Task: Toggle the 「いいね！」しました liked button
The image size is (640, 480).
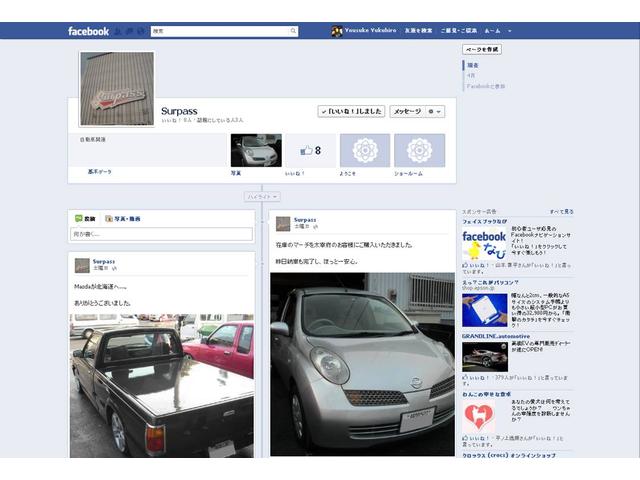Action: pos(351,111)
